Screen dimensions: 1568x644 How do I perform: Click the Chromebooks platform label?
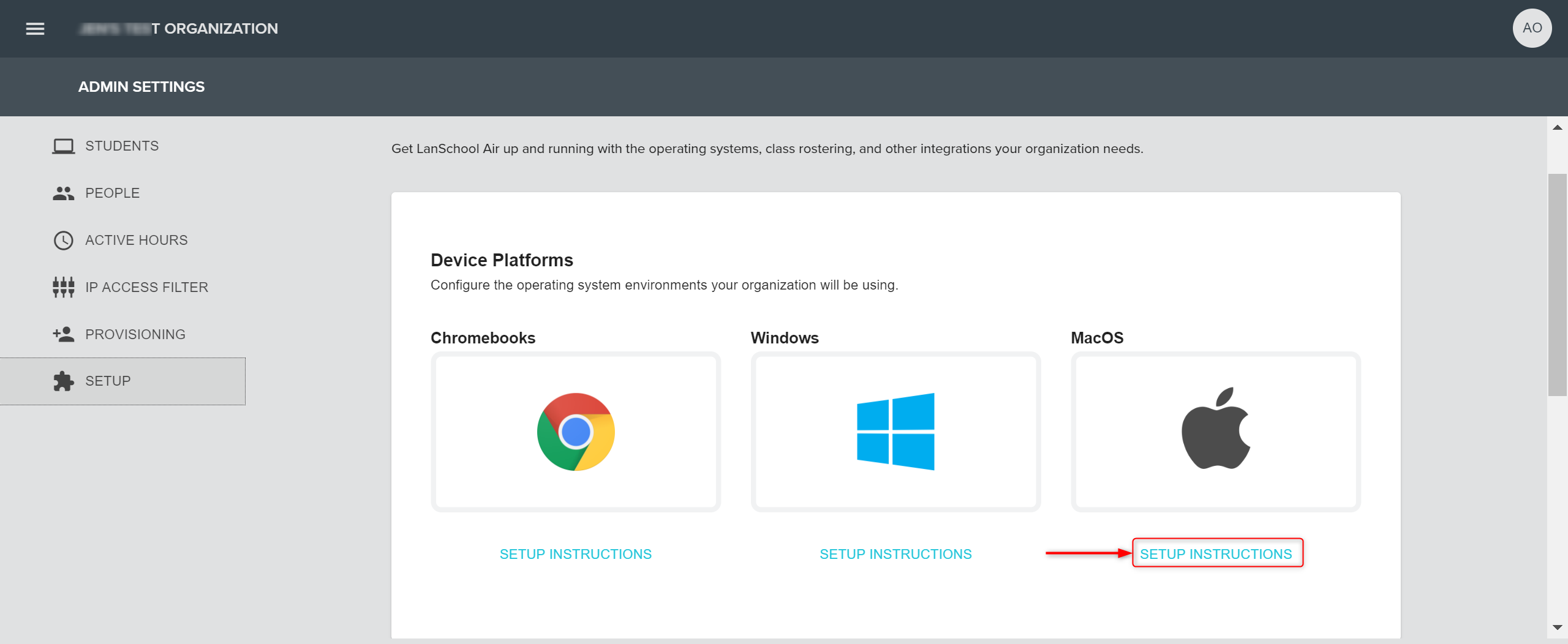click(x=483, y=338)
